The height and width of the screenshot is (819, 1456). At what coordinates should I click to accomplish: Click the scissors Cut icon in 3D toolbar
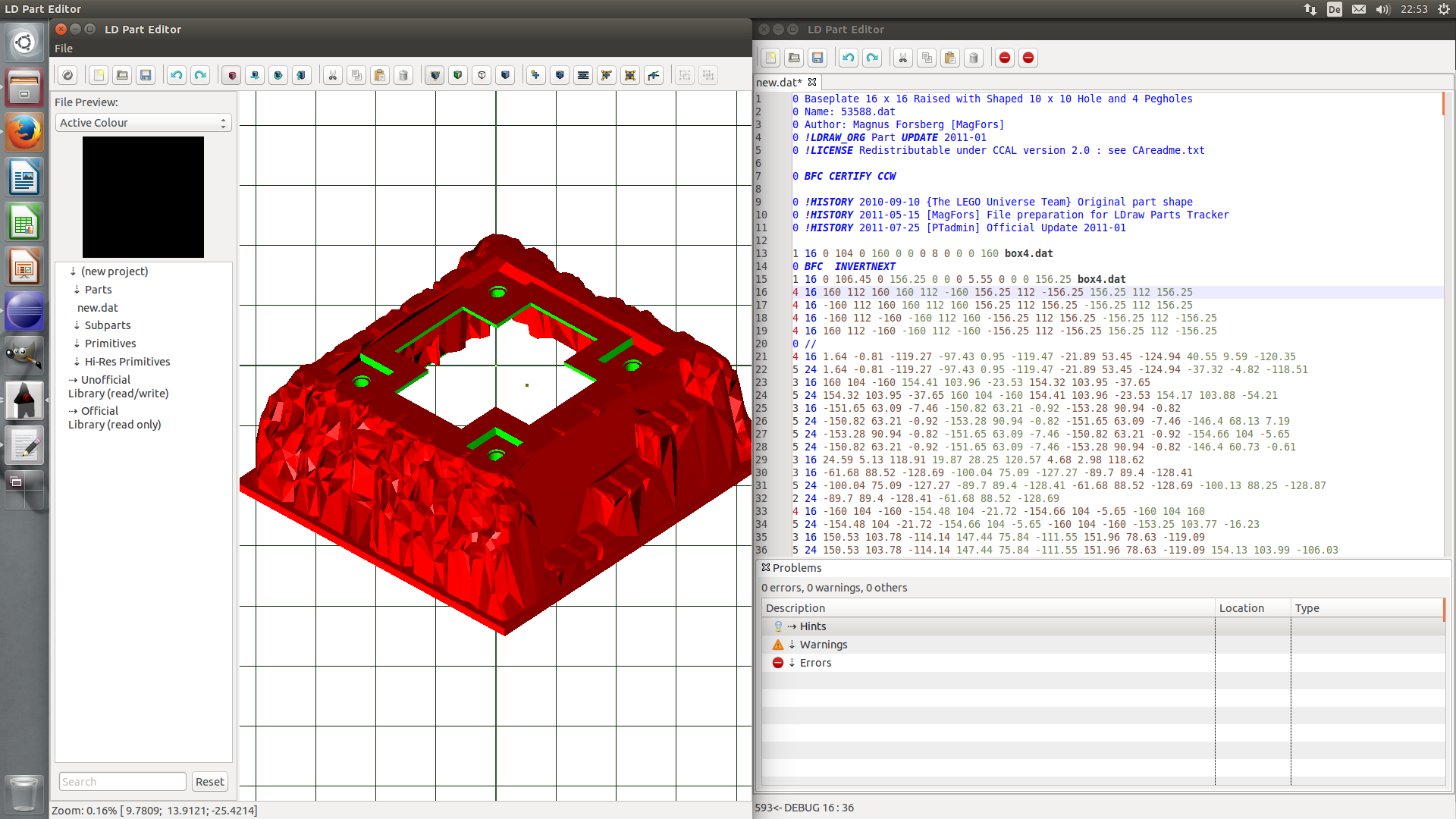click(332, 75)
